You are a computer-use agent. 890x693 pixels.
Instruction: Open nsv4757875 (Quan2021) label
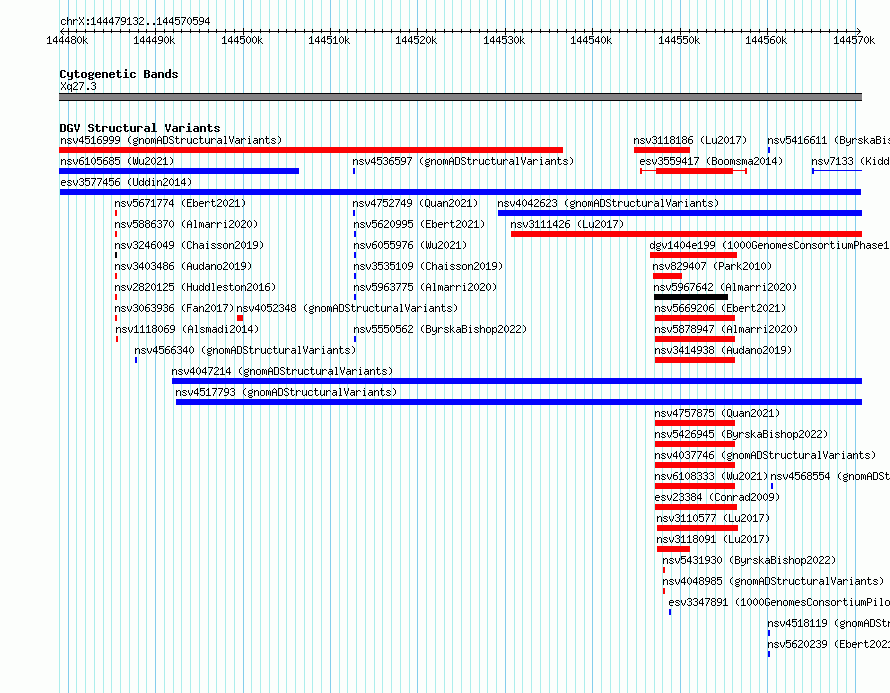[x=717, y=413]
